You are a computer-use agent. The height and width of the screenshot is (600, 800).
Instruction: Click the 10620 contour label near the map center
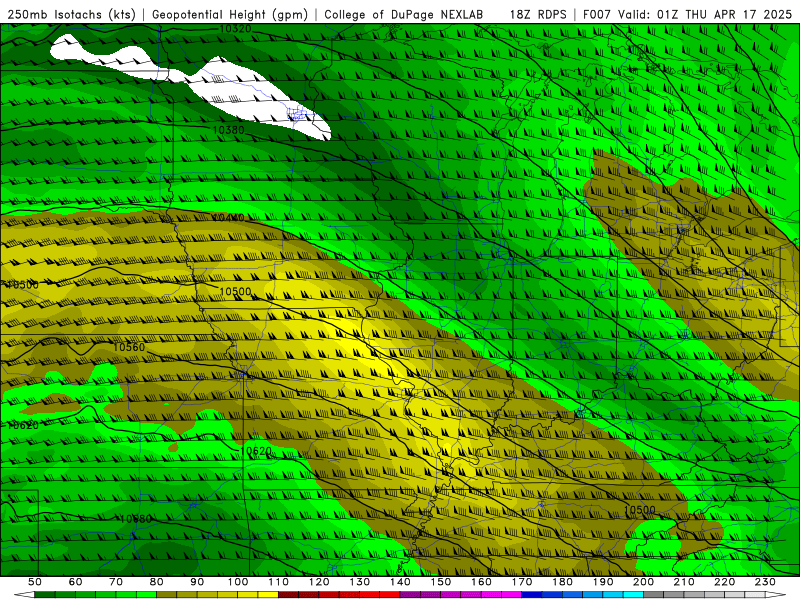256,452
